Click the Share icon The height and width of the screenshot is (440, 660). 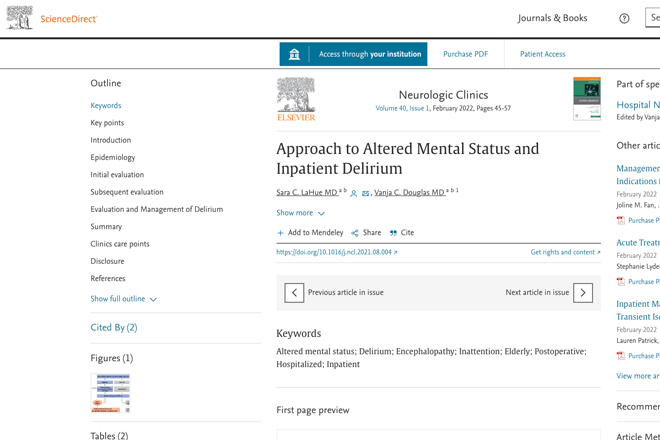point(355,233)
